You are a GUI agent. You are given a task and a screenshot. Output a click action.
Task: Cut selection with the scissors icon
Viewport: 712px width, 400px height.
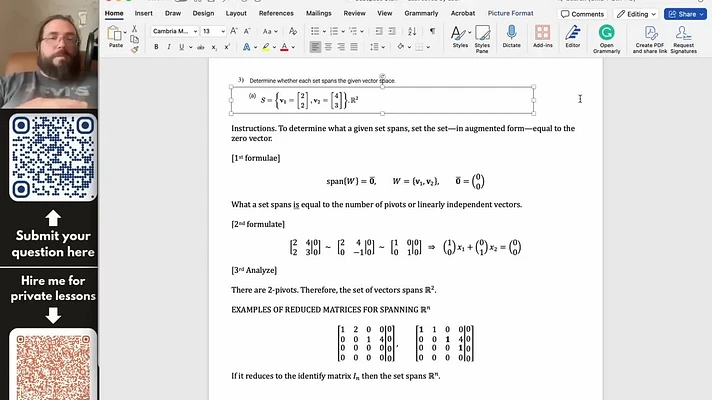coord(134,29)
